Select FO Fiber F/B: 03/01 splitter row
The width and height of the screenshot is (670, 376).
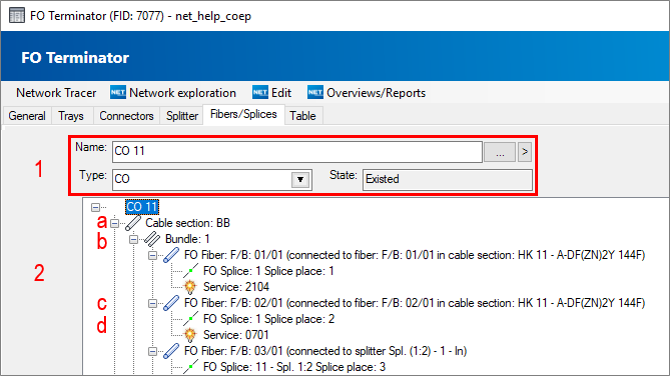[x=325, y=351]
